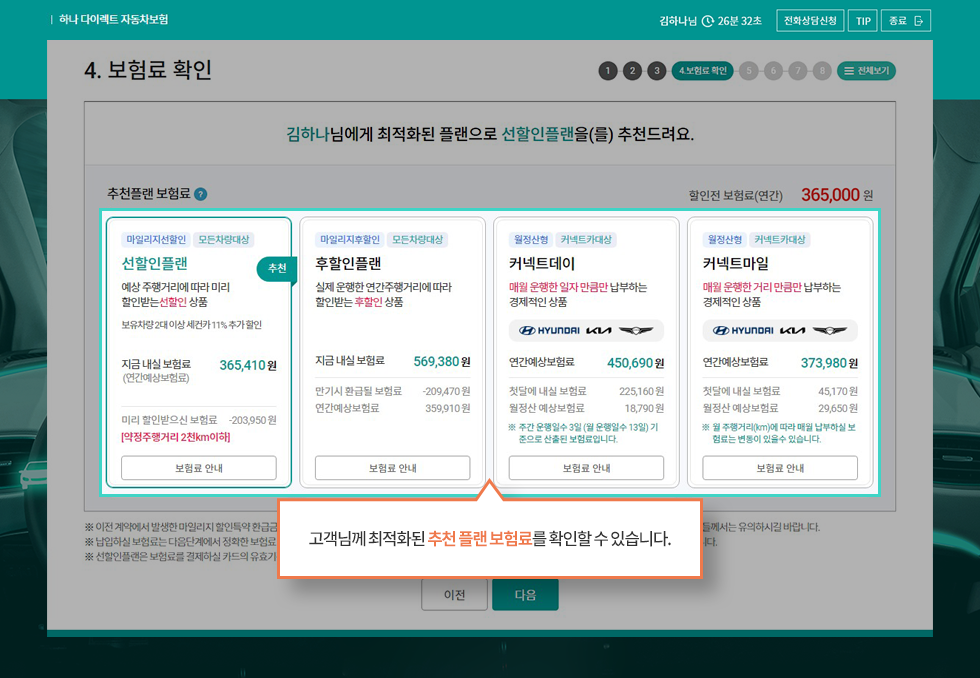Click 종료 to exit the application
The width and height of the screenshot is (980, 678).
906,21
